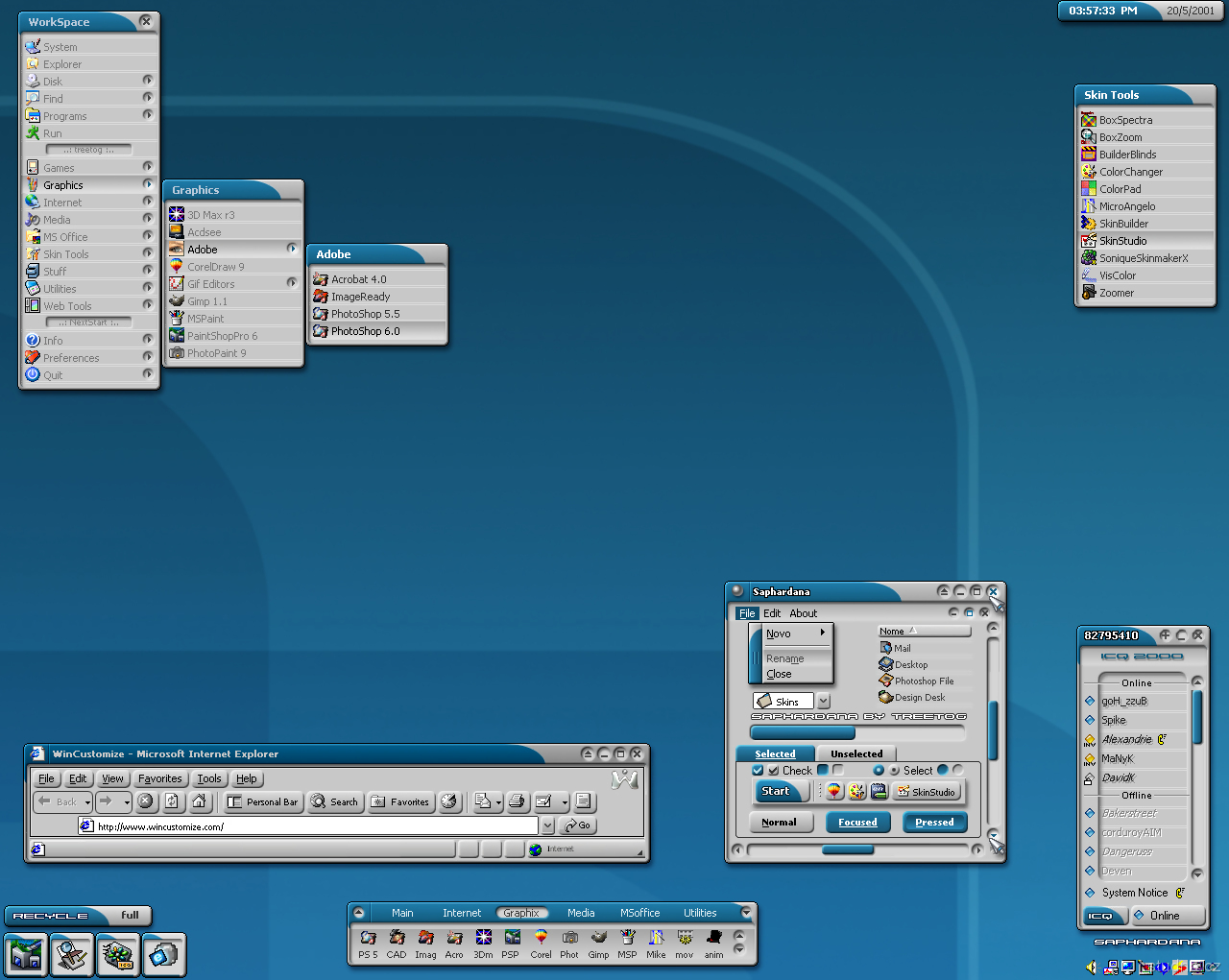1229x980 pixels.
Task: Click the Saphardana horizontal scrollbar thumb
Action: click(848, 849)
